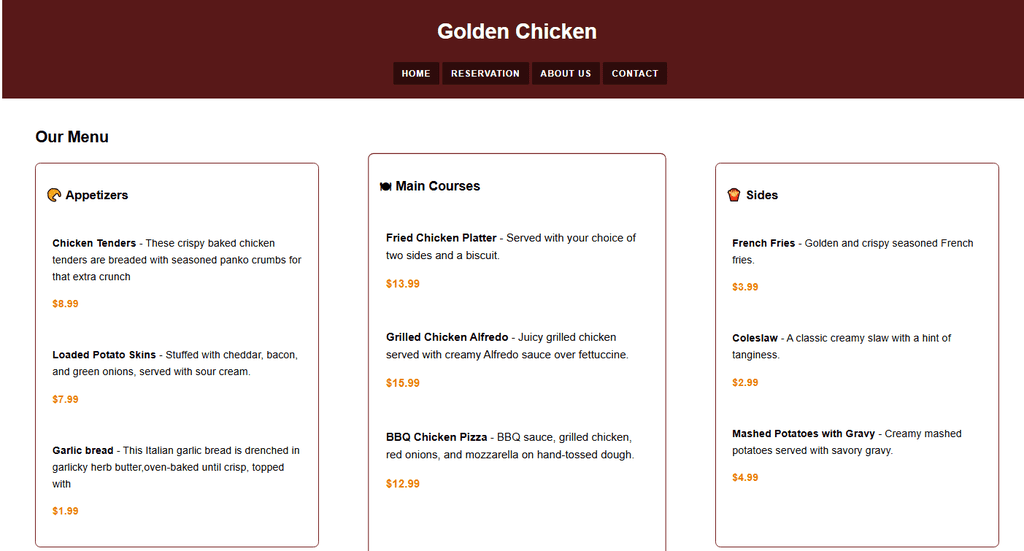Select the Fried Chicken Platter title
The image size is (1024, 551).
click(441, 238)
